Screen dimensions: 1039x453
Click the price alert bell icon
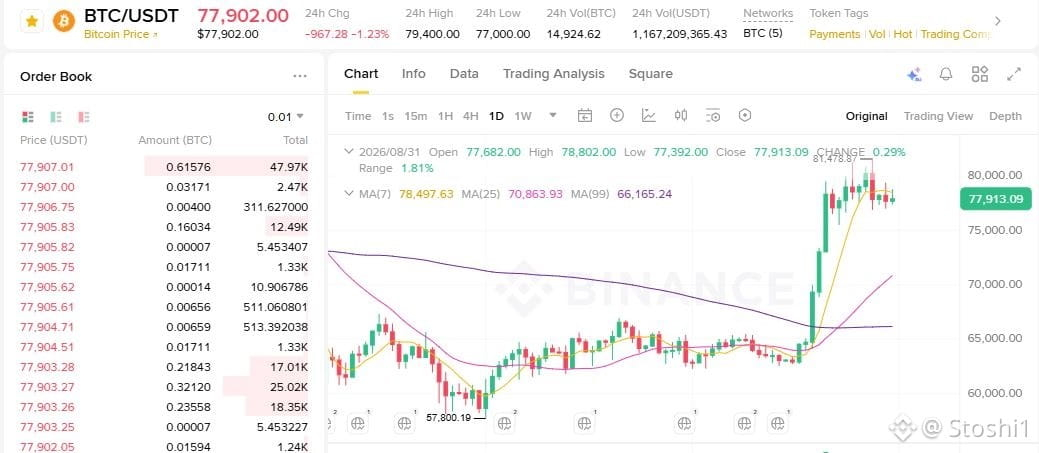click(x=946, y=74)
